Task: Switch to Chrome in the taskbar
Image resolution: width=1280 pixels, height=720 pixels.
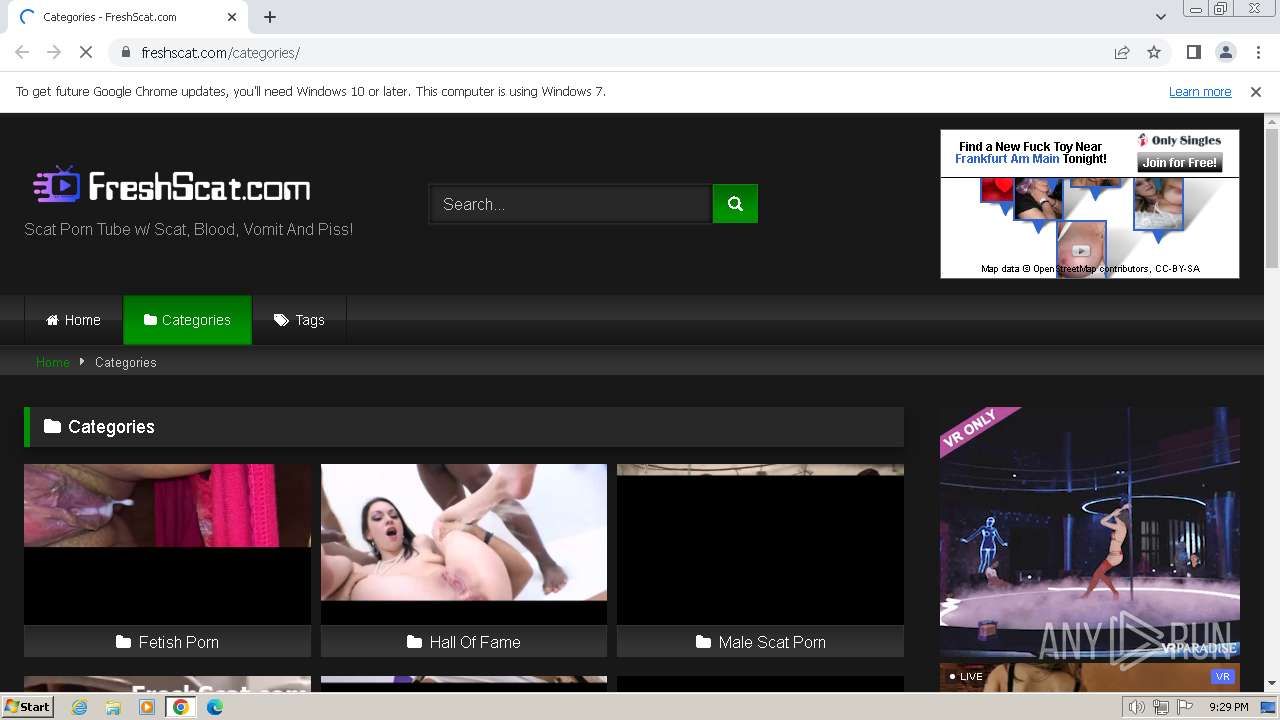Action: 181,707
